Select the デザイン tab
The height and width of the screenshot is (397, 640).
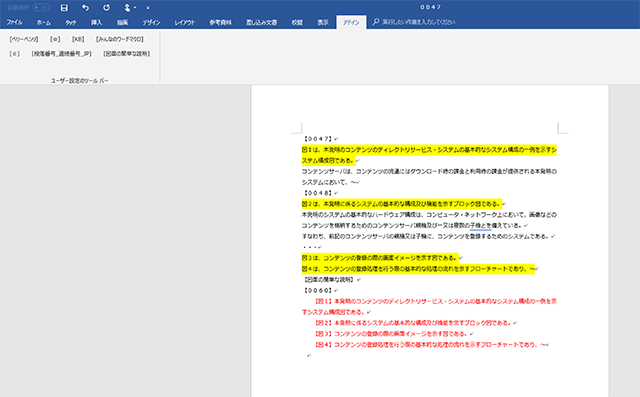[151, 22]
